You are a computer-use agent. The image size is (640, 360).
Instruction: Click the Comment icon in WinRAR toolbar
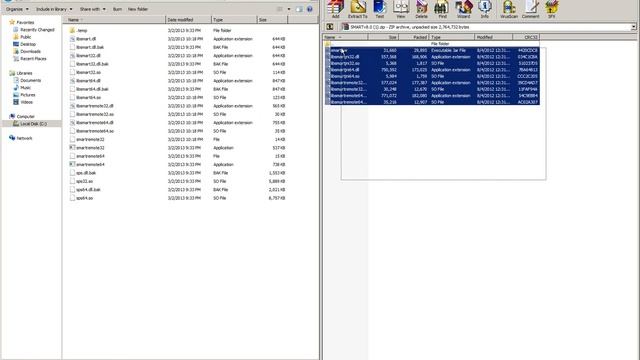pos(530,9)
